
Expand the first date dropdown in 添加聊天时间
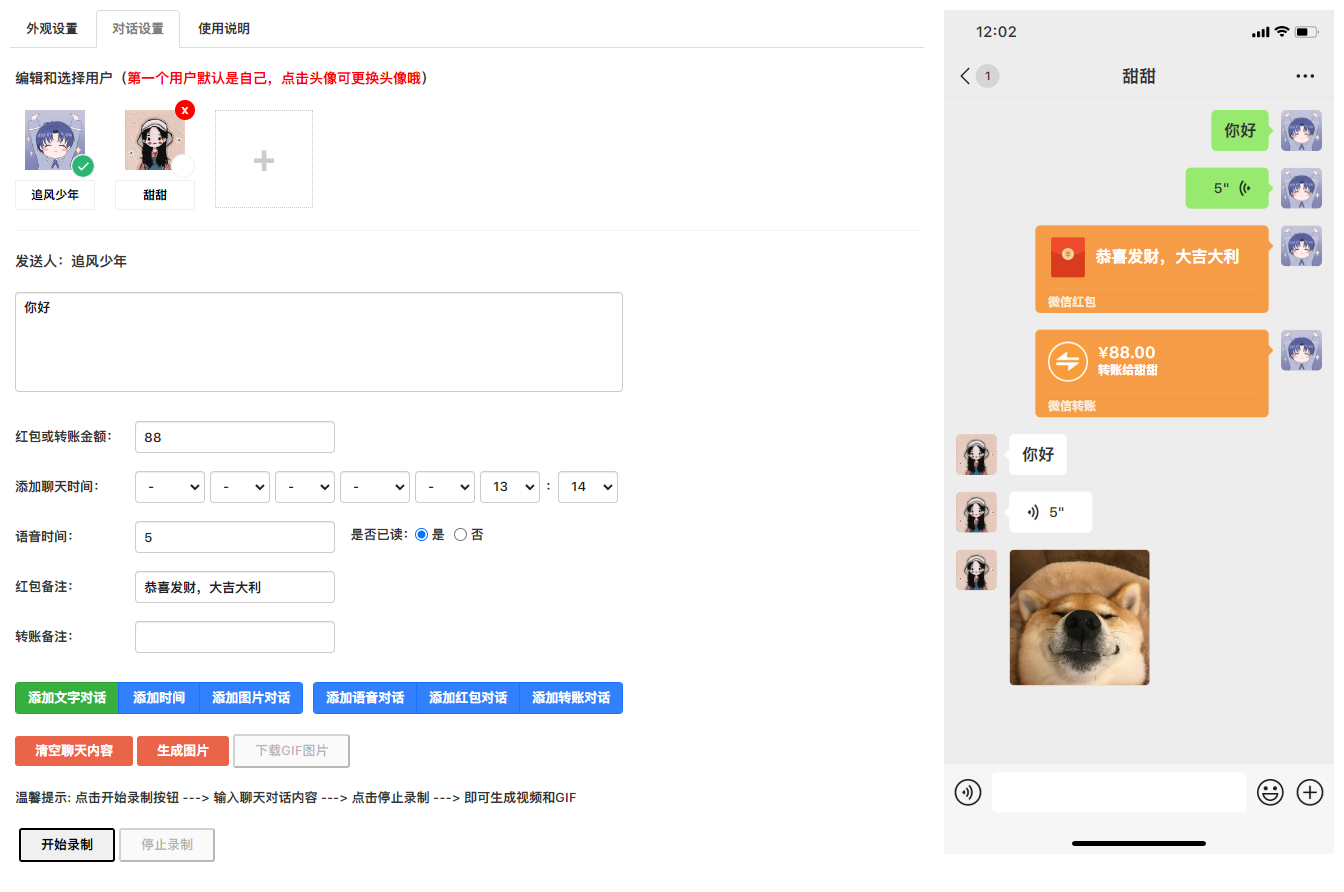point(169,487)
